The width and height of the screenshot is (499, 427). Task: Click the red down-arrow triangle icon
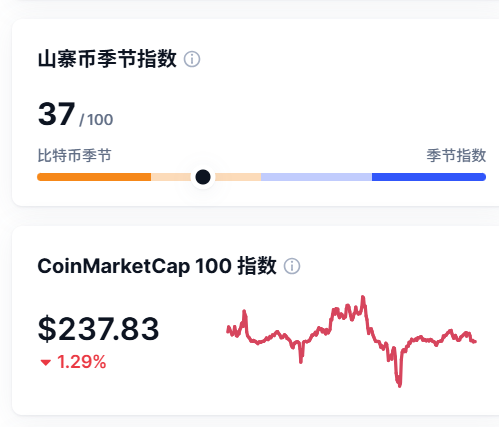(x=46, y=363)
